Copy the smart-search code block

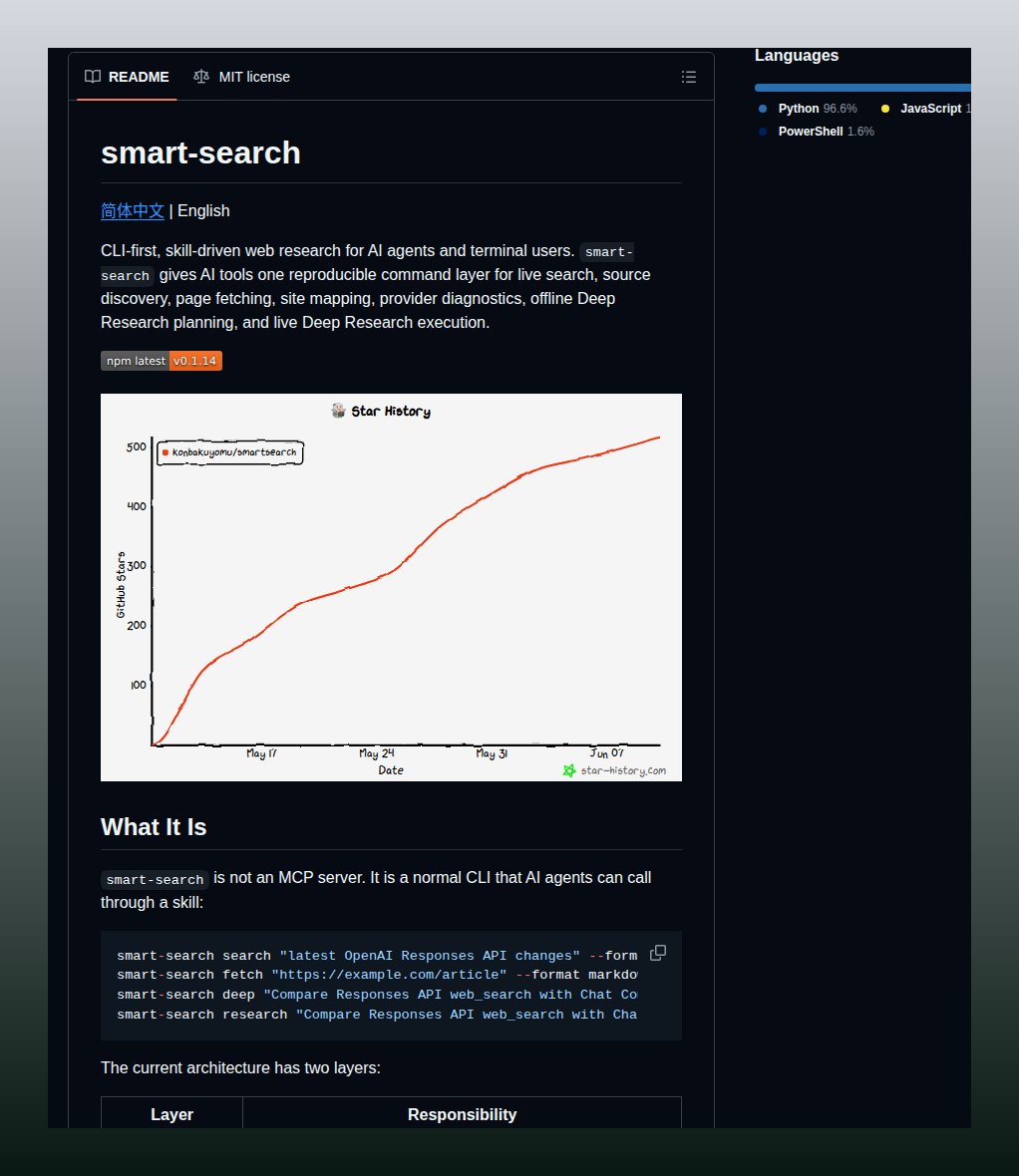(658, 953)
